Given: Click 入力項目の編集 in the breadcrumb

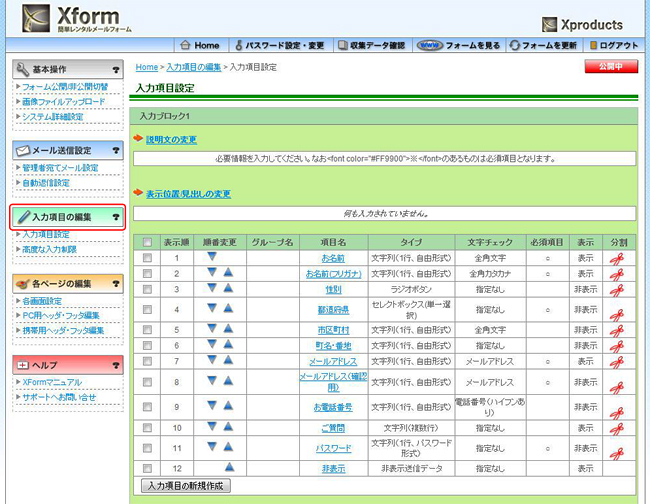Looking at the screenshot, I should pyautogui.click(x=194, y=67).
